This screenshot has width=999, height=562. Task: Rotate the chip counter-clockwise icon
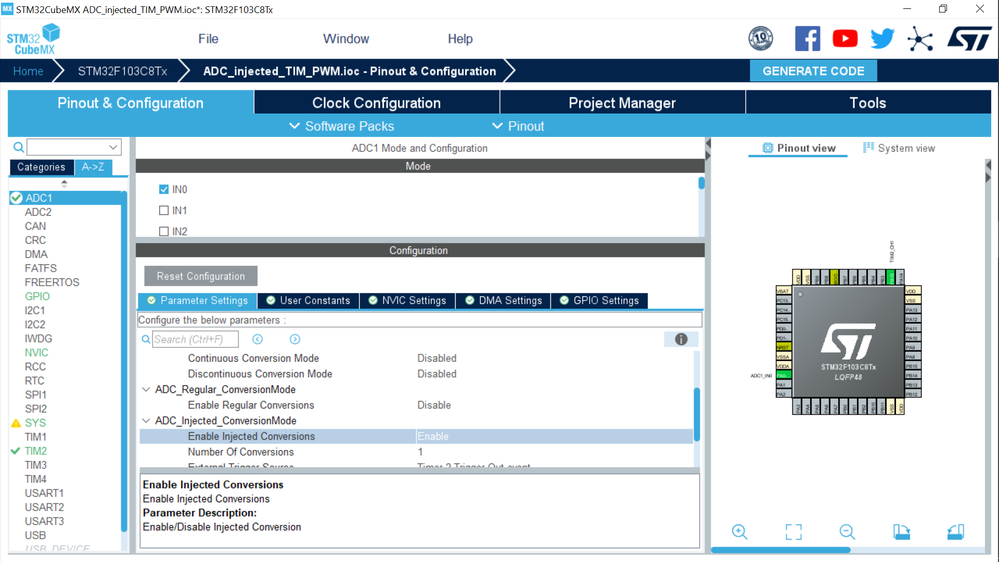pyautogui.click(x=956, y=531)
